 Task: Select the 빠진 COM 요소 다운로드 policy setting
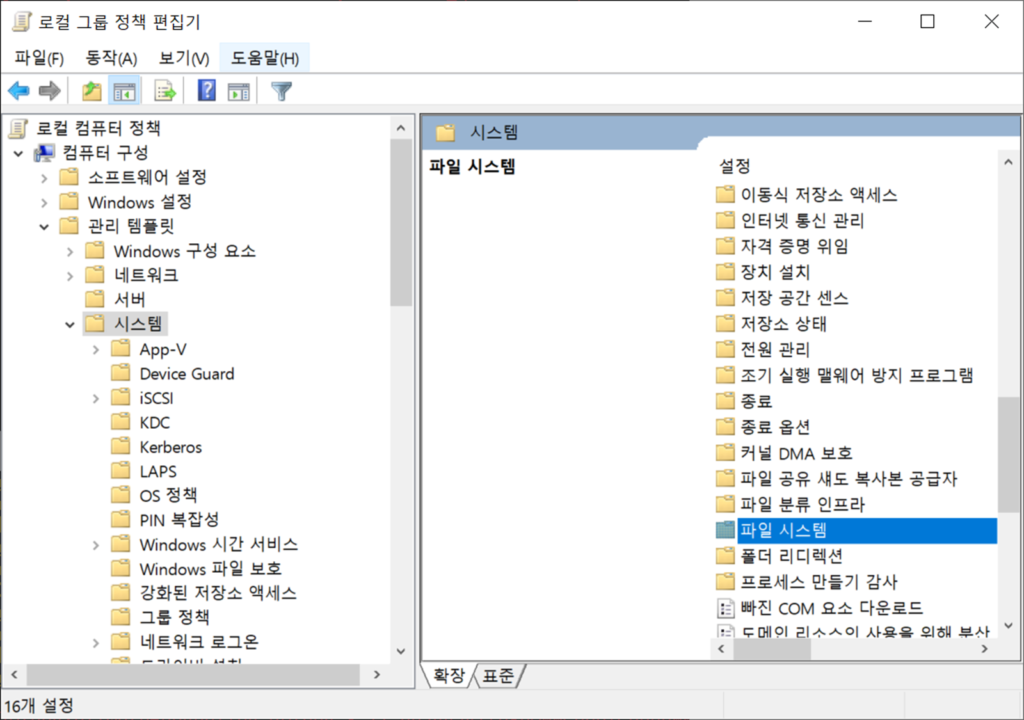pos(832,608)
